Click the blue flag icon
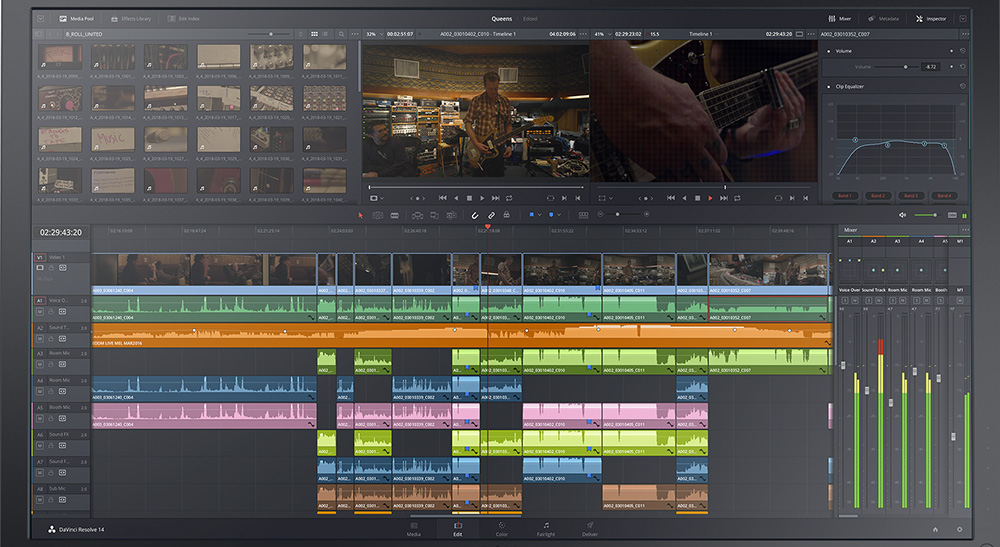Viewport: 1000px width, 547px height. click(x=532, y=215)
